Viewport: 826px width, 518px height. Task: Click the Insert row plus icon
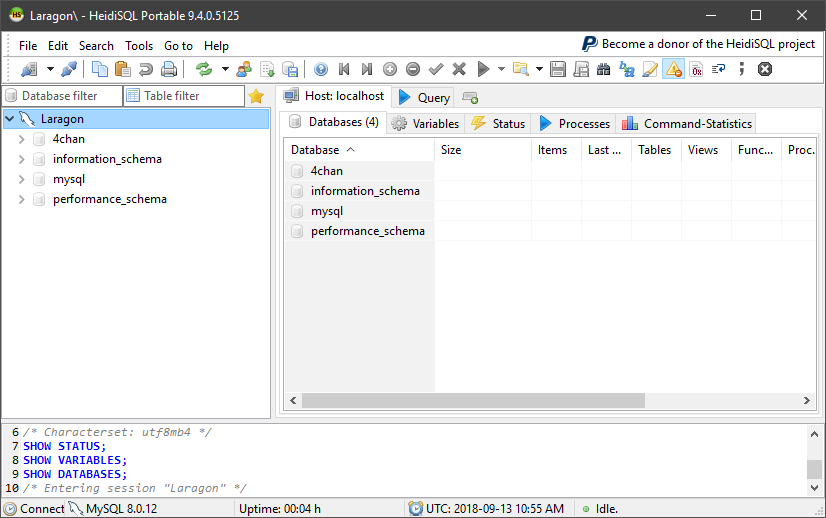390,69
